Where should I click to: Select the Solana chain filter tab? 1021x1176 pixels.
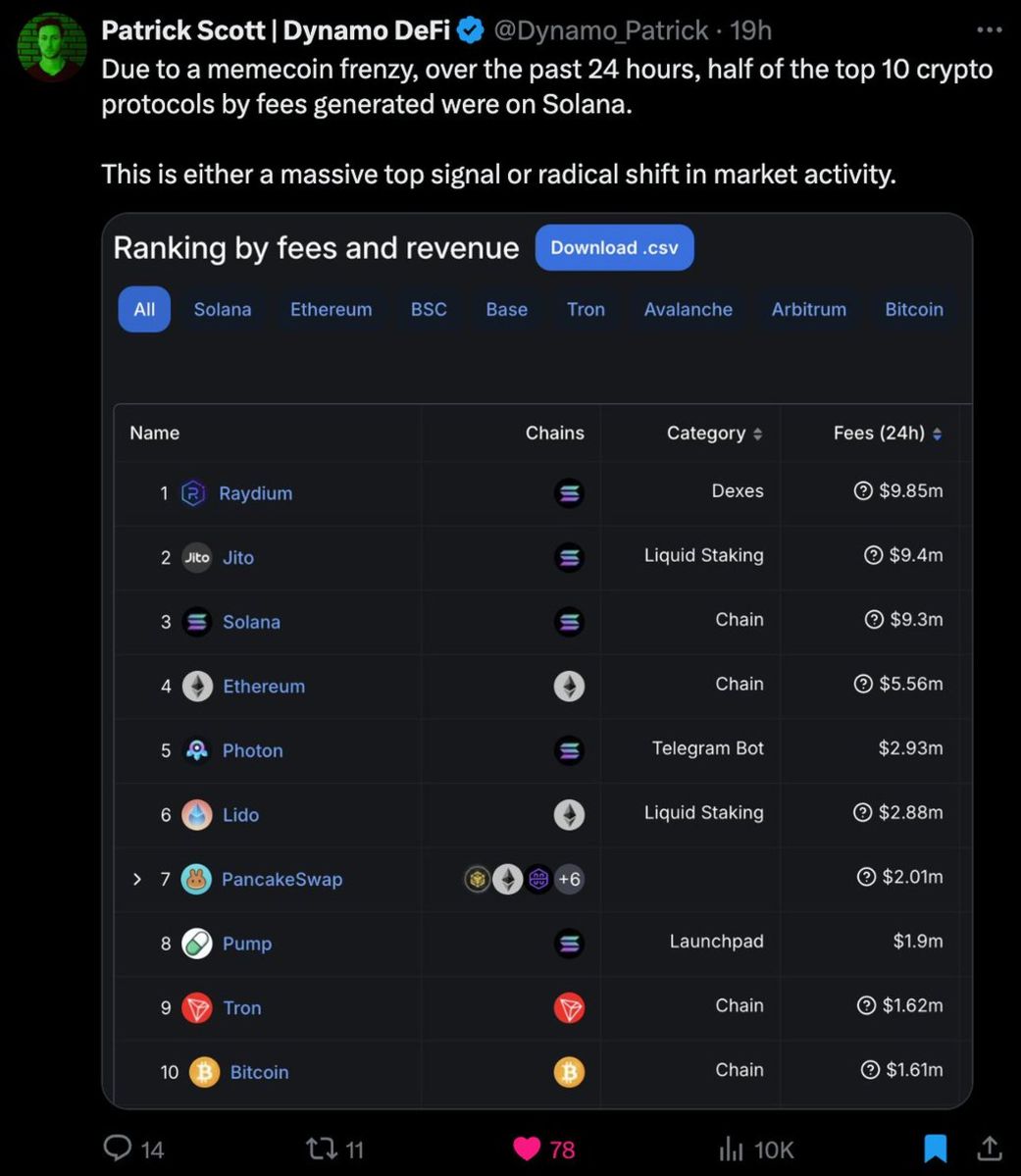[222, 309]
